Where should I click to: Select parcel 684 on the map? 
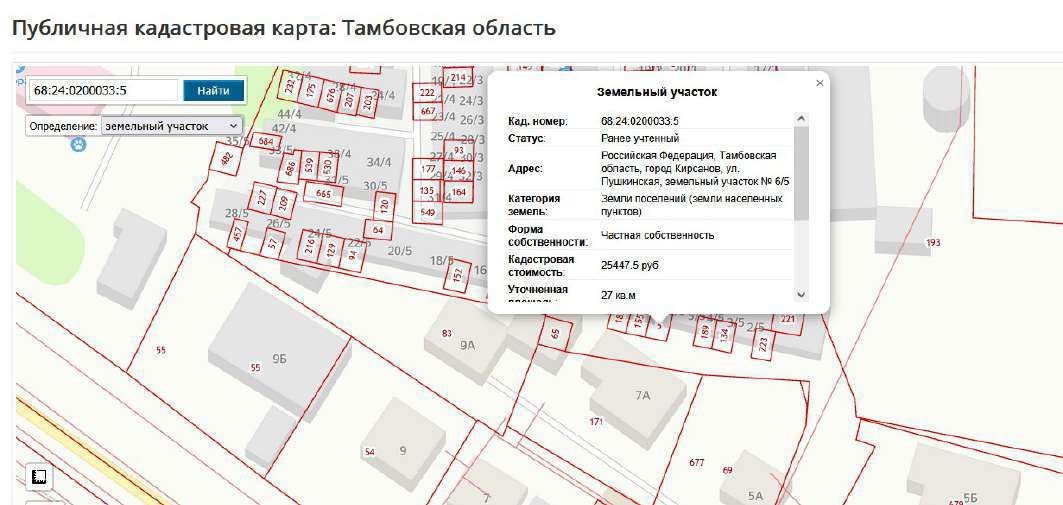[x=266, y=142]
